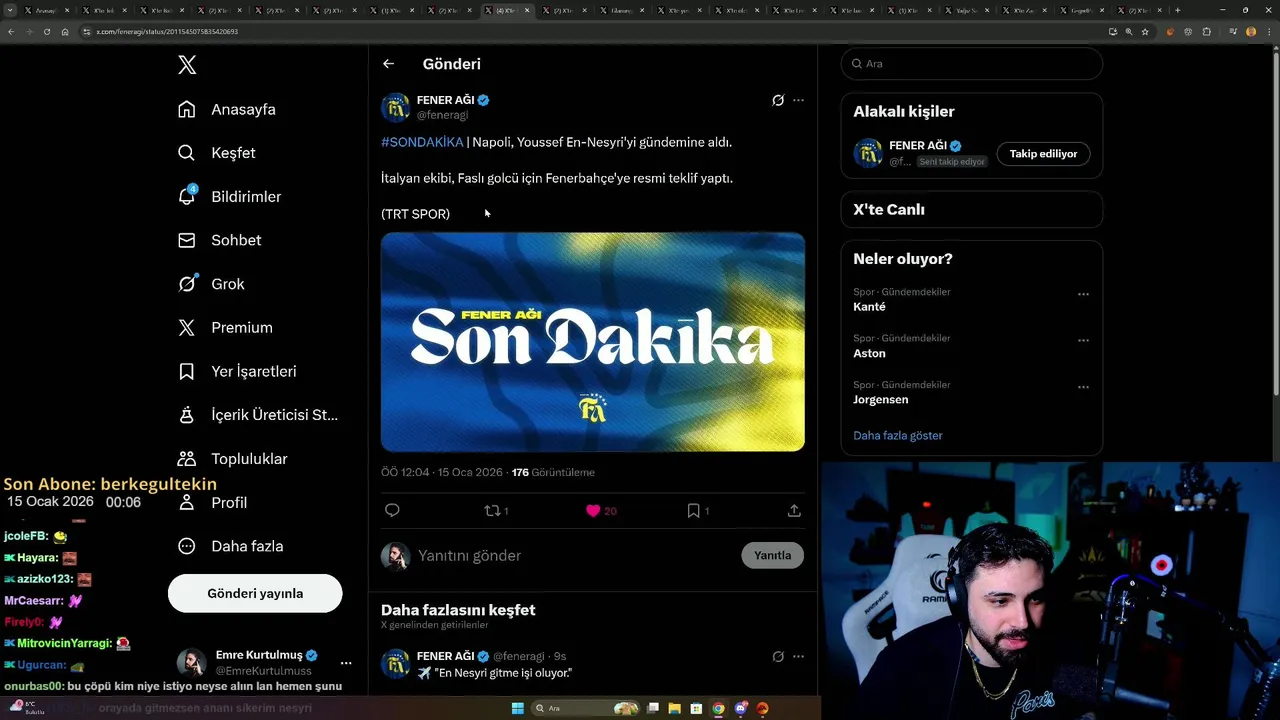
Task: Open File Explorer from the taskbar
Action: [x=675, y=708]
